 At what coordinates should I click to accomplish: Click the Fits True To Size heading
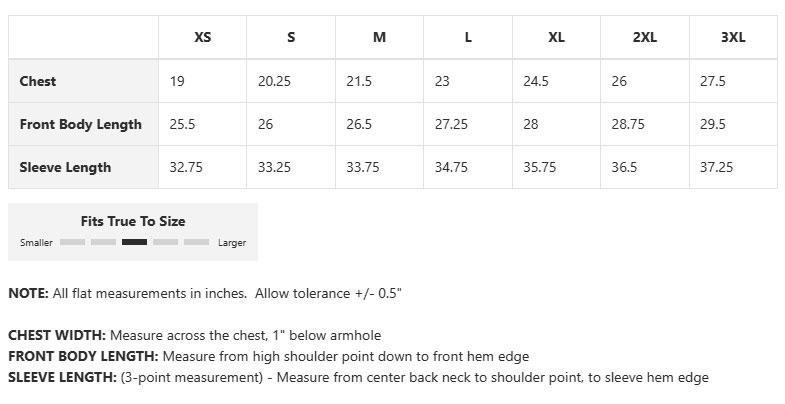(133, 222)
